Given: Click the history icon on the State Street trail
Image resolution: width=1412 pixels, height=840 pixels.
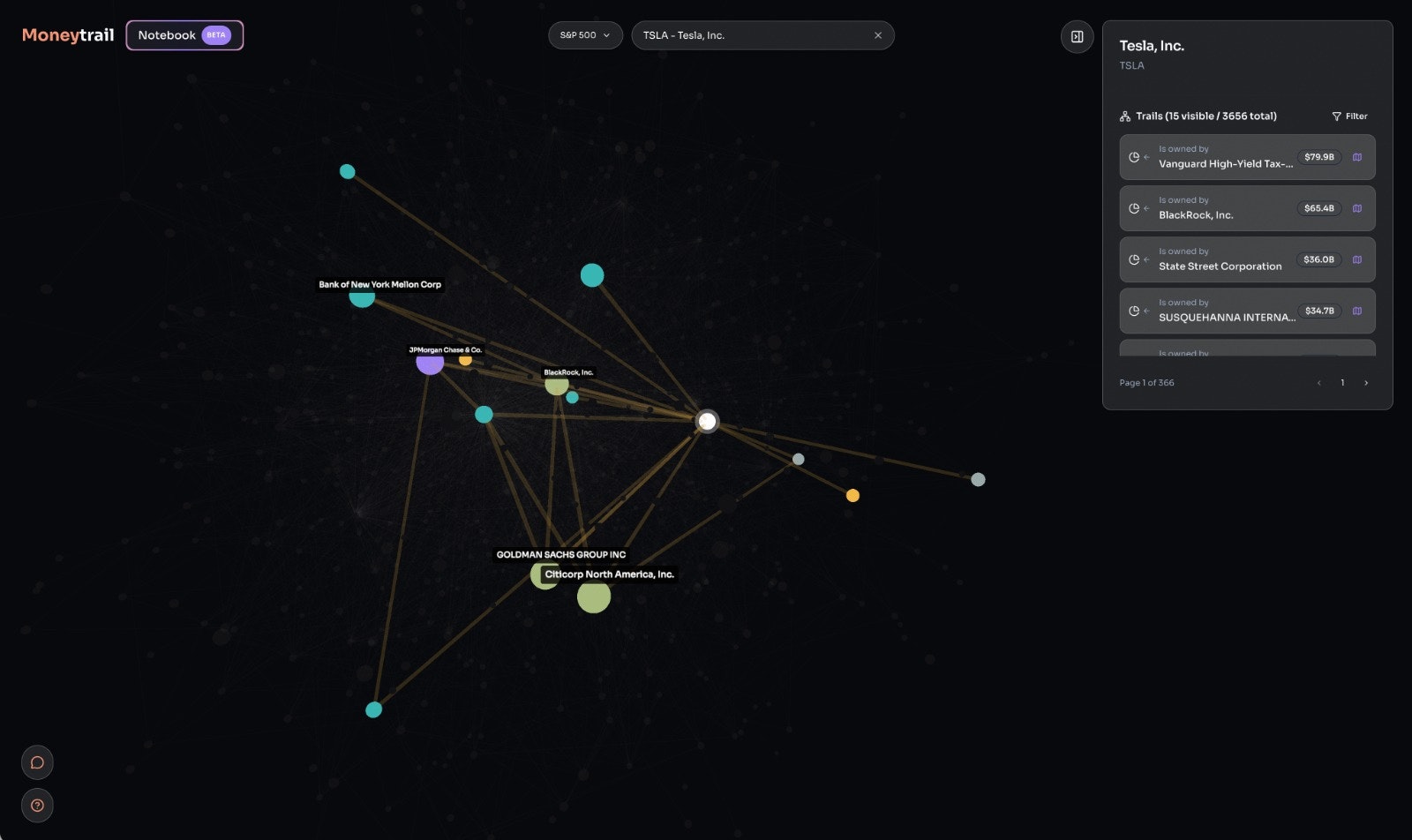Looking at the screenshot, I should coord(1135,259).
